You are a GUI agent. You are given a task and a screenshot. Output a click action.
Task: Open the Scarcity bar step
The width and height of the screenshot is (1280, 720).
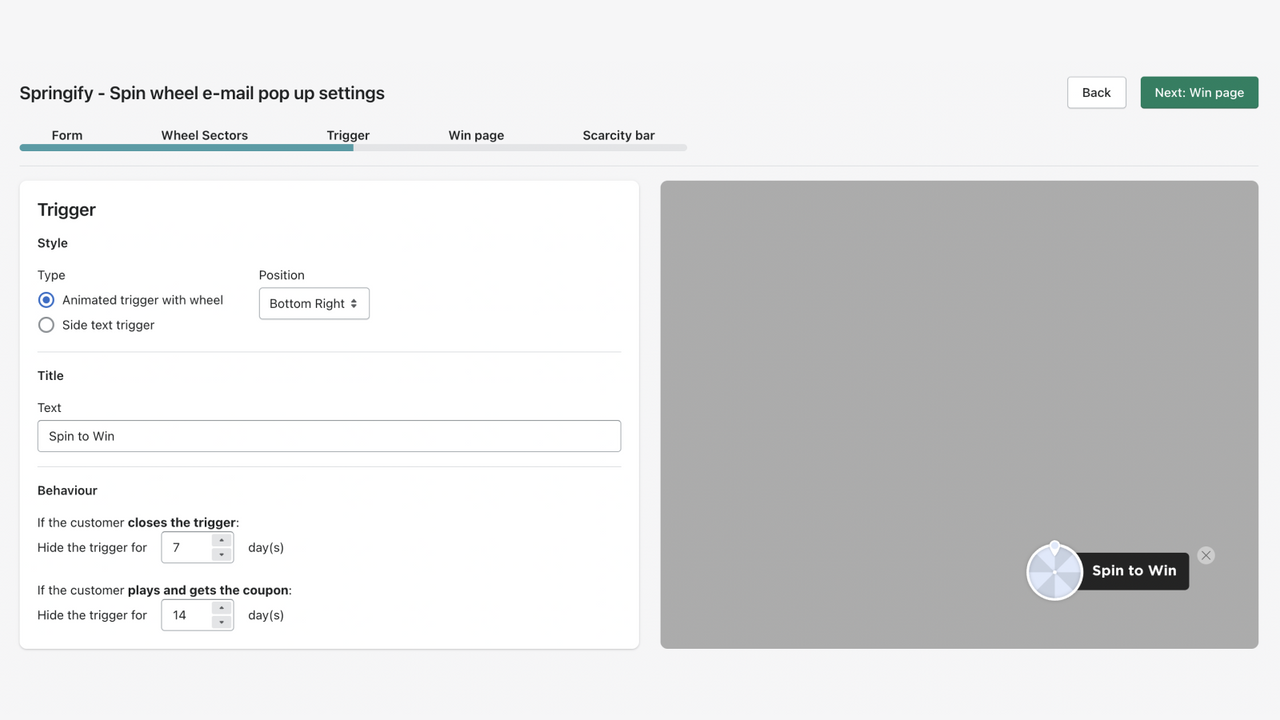point(619,135)
